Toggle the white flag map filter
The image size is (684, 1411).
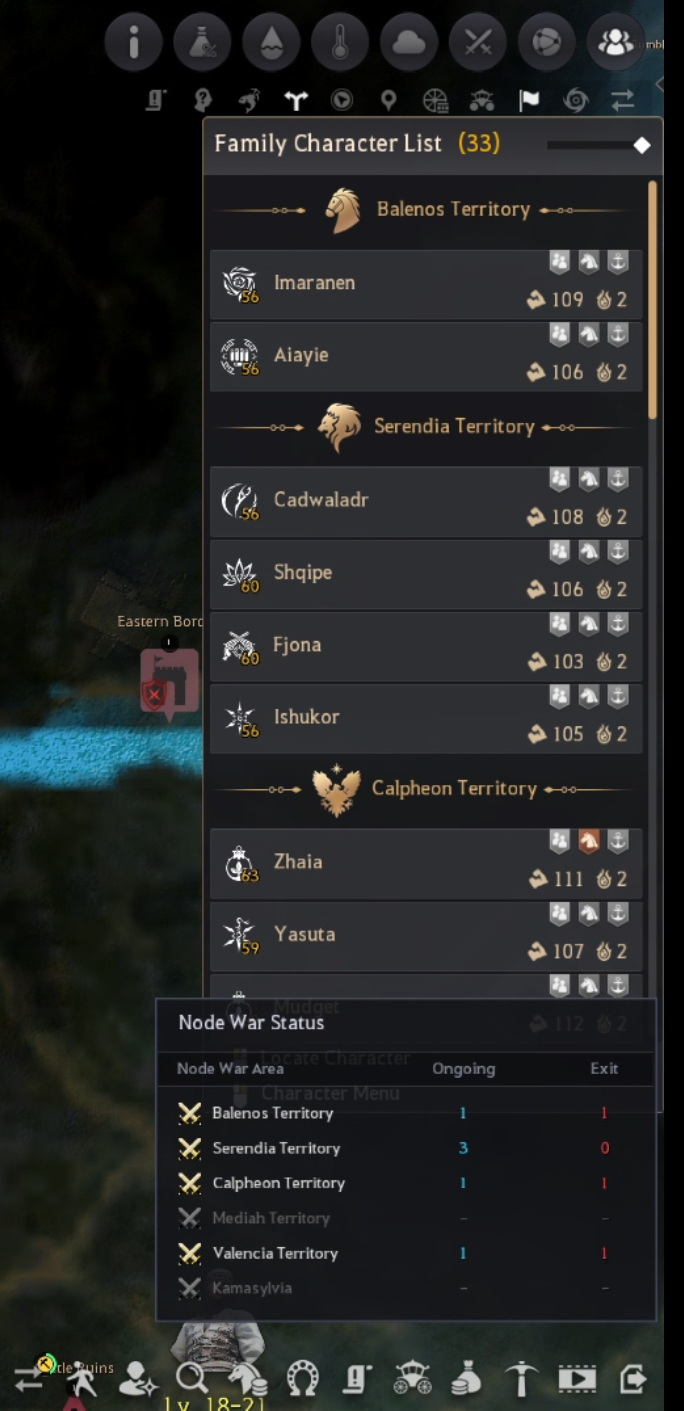coord(529,100)
